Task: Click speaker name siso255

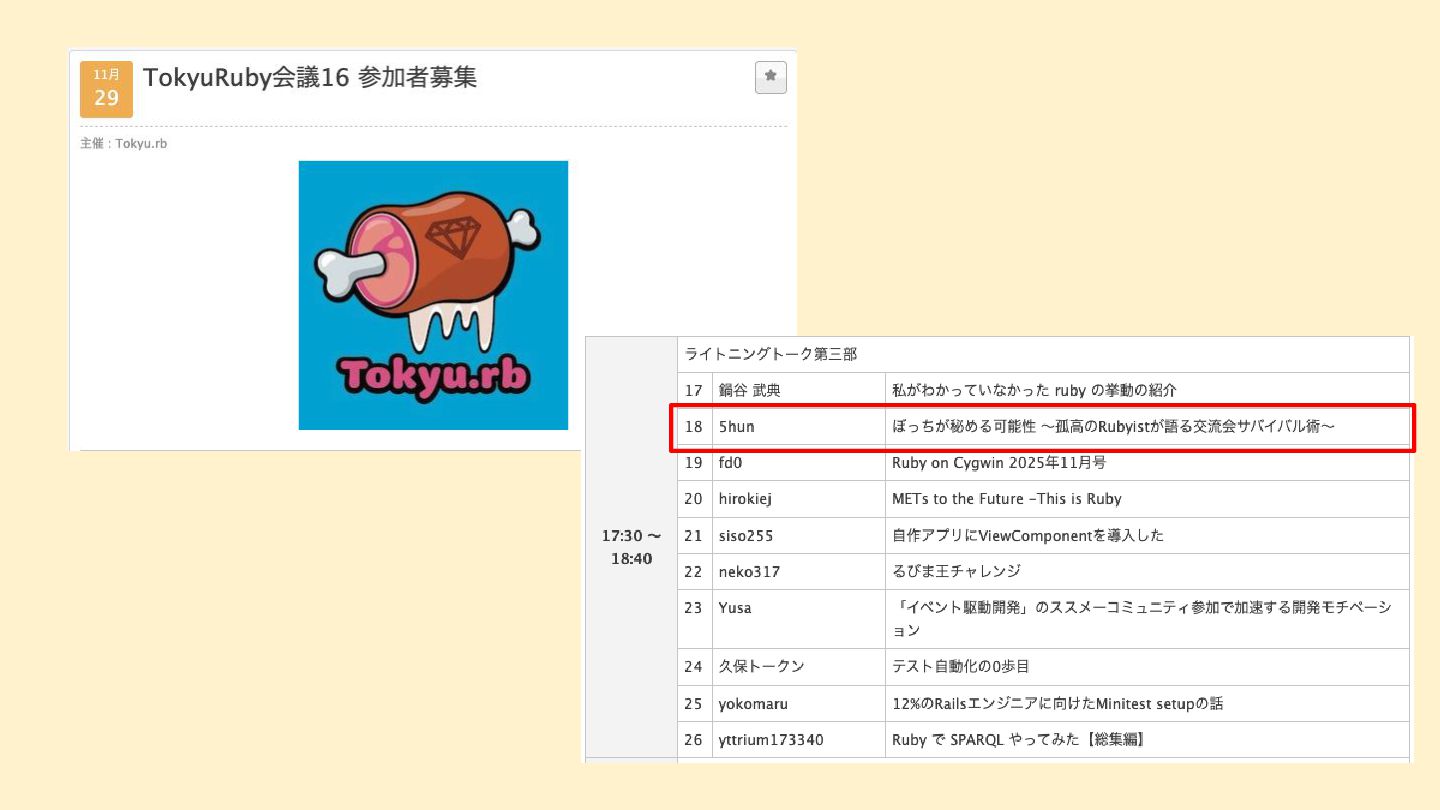Action: click(746, 536)
